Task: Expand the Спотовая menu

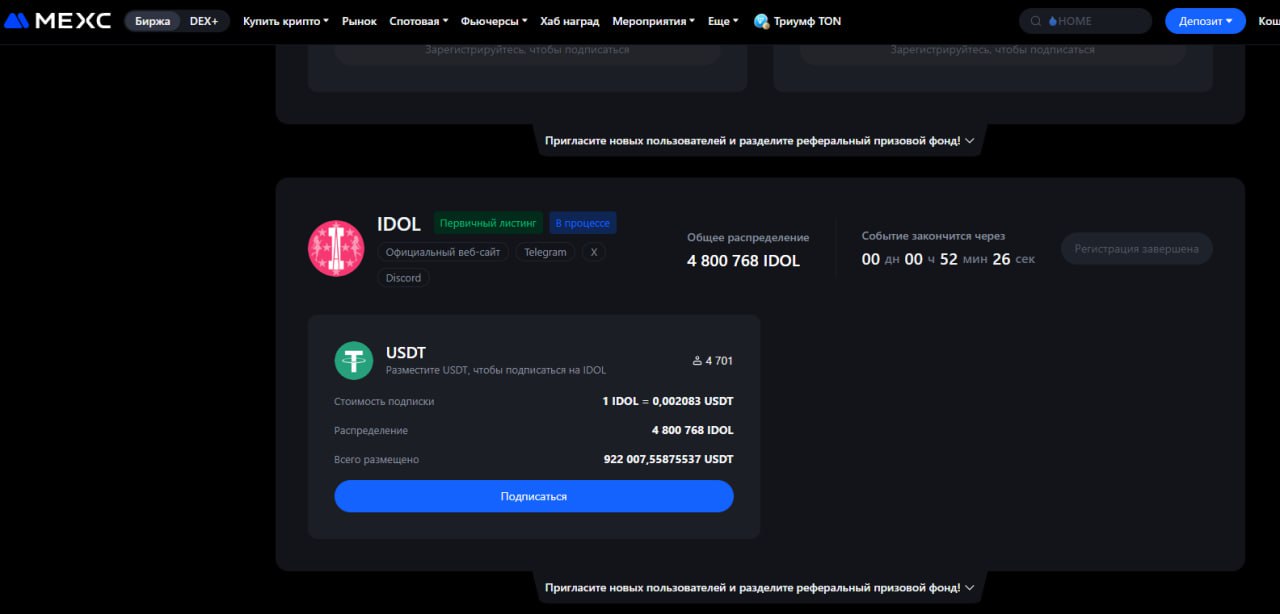Action: coord(419,21)
